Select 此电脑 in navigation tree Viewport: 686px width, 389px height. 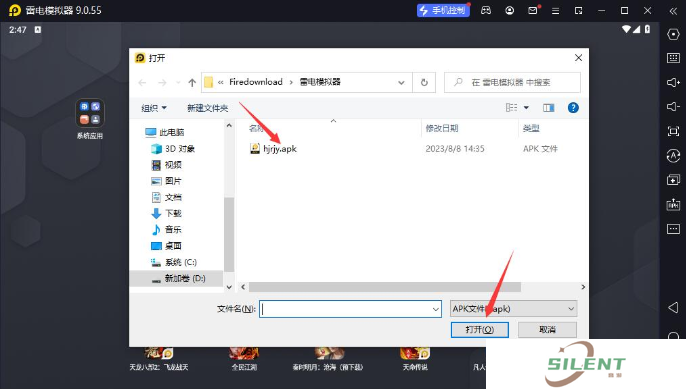point(164,132)
